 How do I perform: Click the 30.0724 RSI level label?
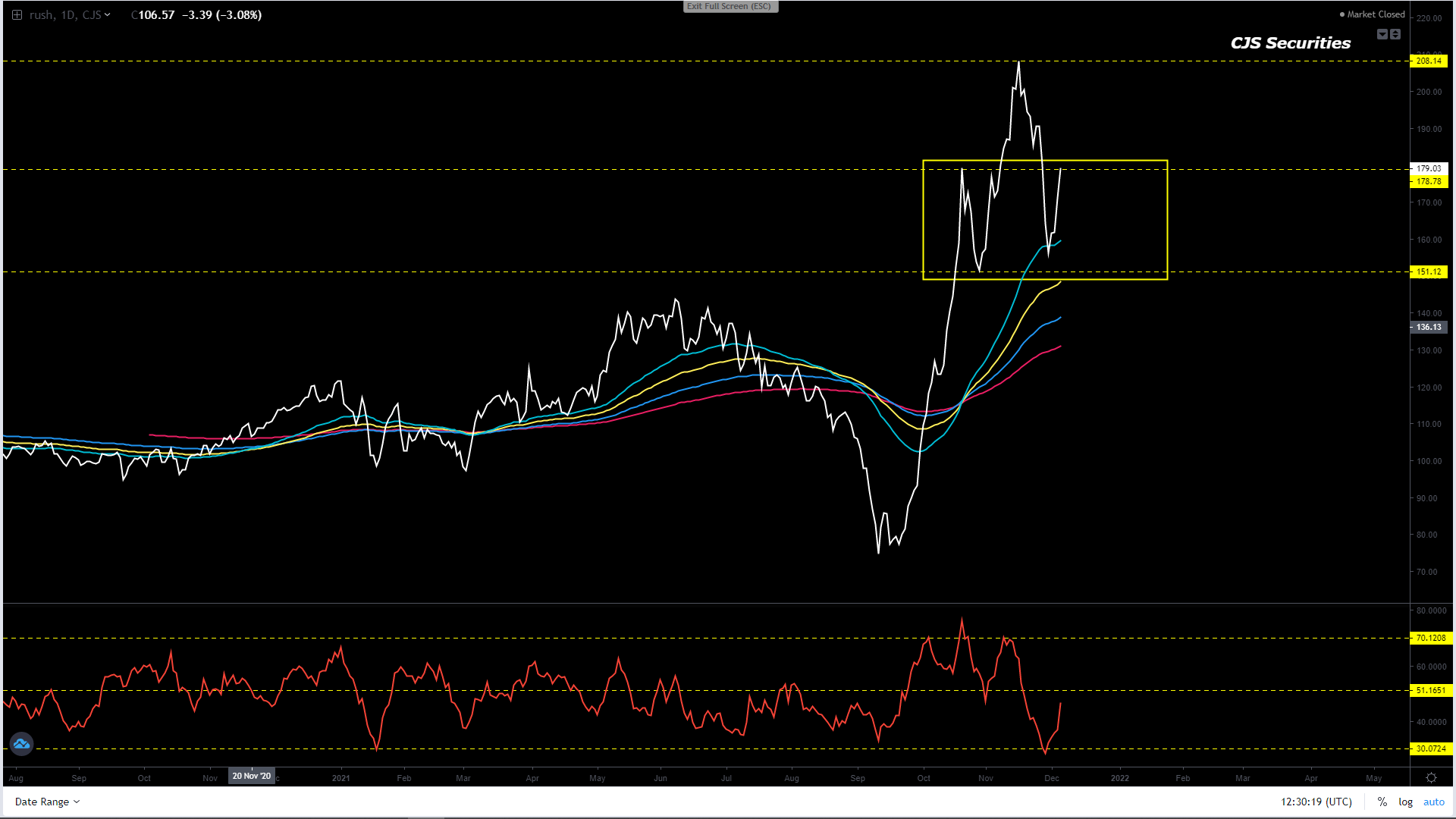point(1430,748)
